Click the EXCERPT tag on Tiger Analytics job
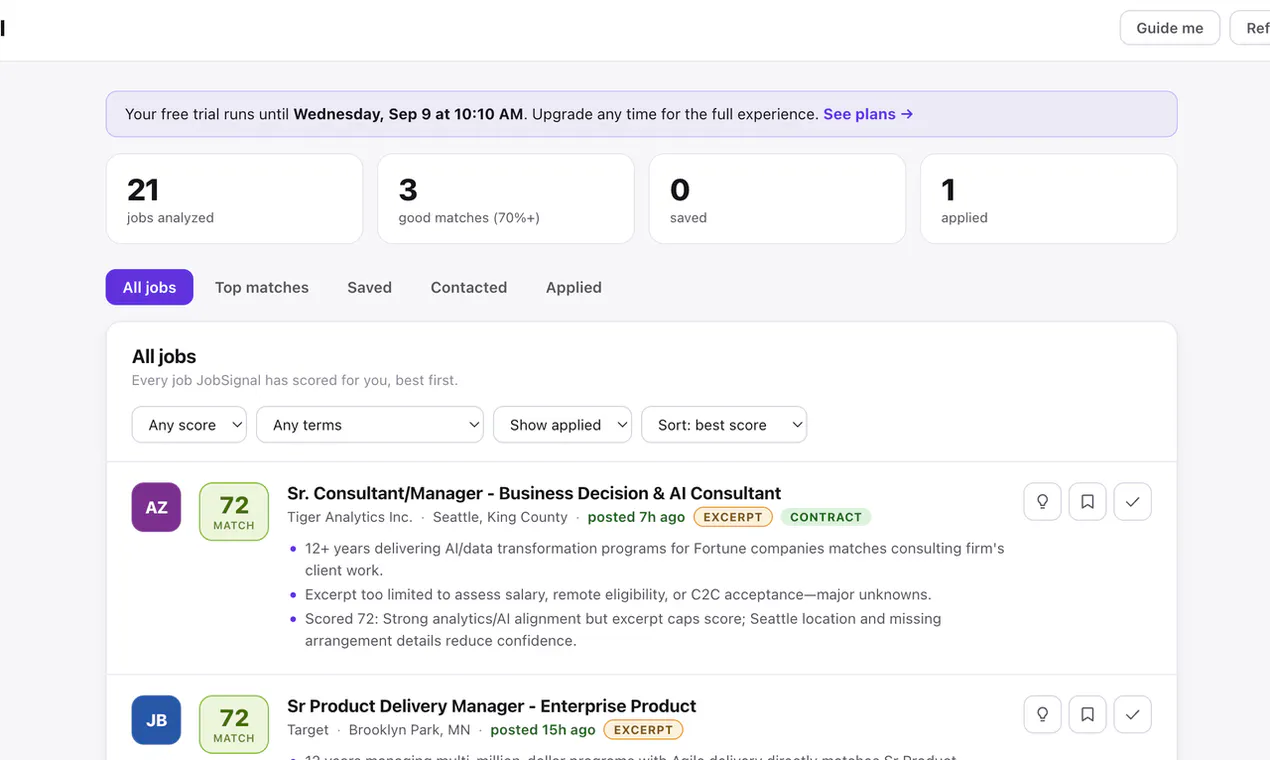The image size is (1270, 760). pos(733,517)
